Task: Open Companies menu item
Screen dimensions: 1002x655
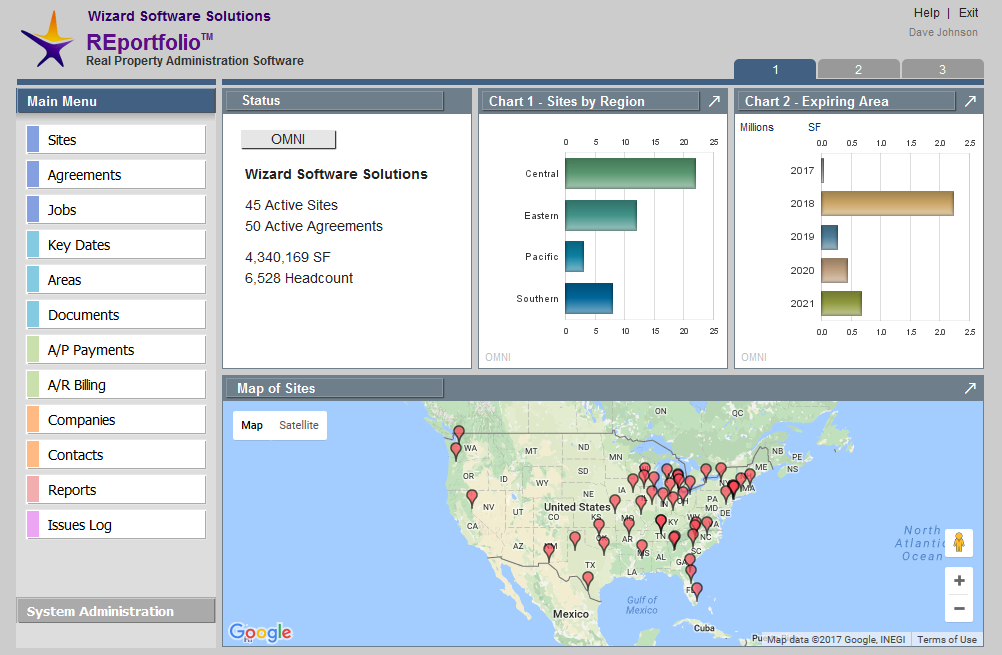Action: (x=116, y=420)
